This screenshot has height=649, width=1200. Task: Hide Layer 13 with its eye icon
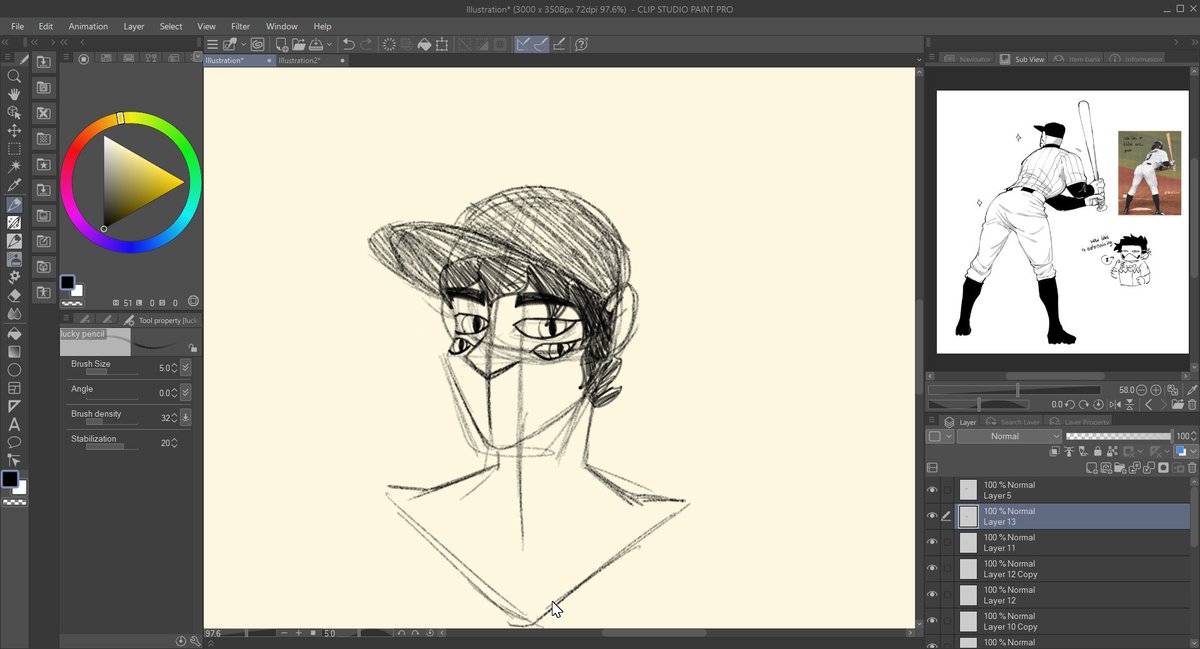(932, 516)
